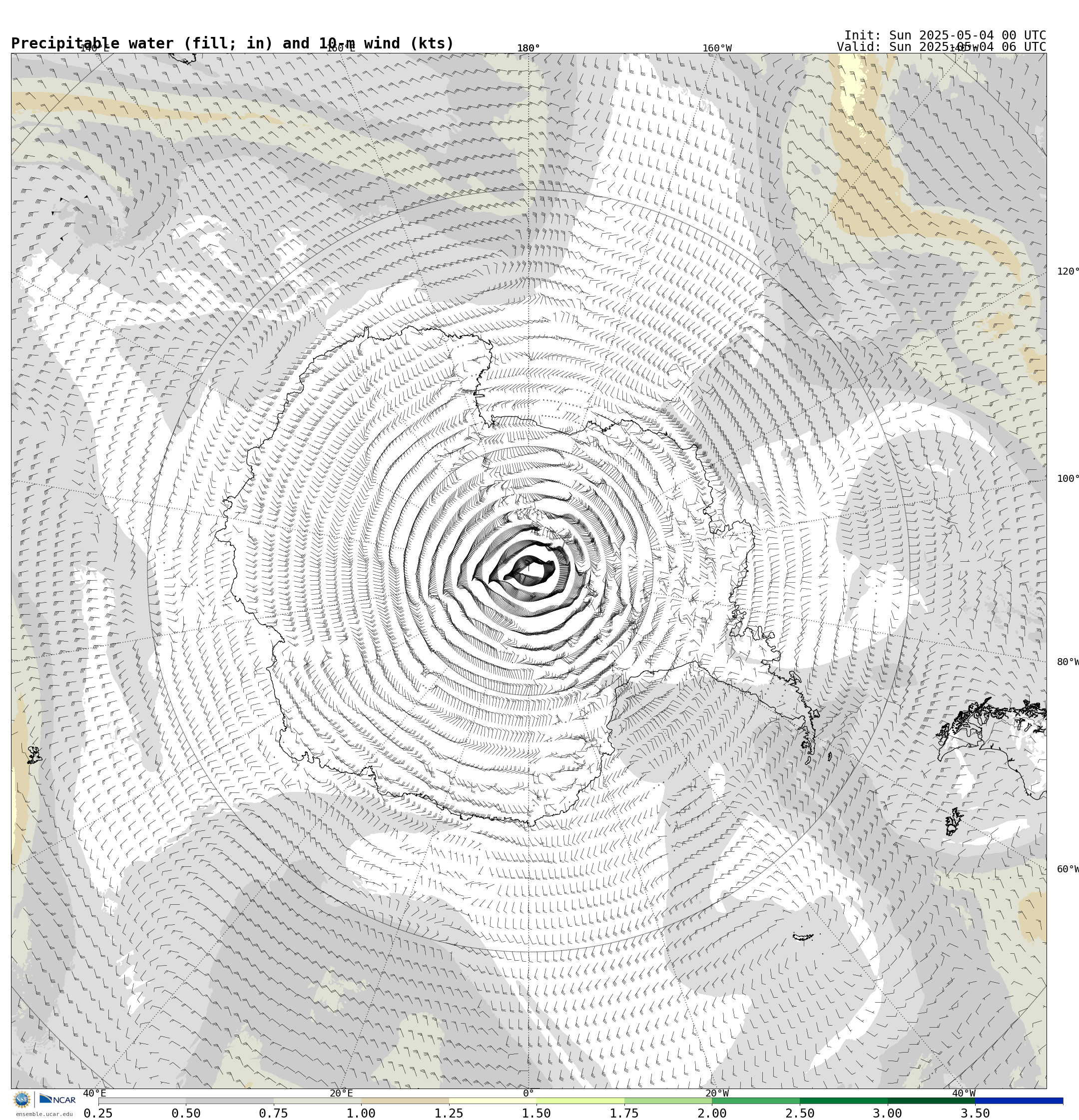
Task: Click the 3.50 colorbar tick label
Action: 976,1113
